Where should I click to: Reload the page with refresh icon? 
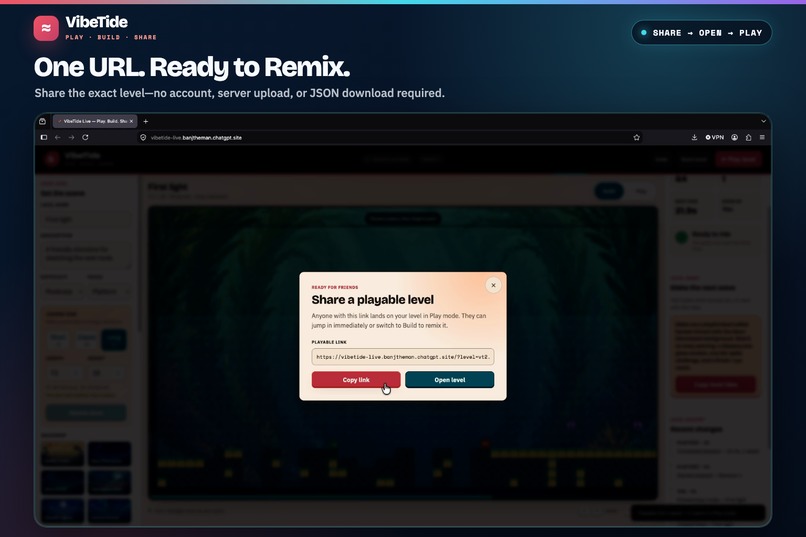tap(85, 137)
